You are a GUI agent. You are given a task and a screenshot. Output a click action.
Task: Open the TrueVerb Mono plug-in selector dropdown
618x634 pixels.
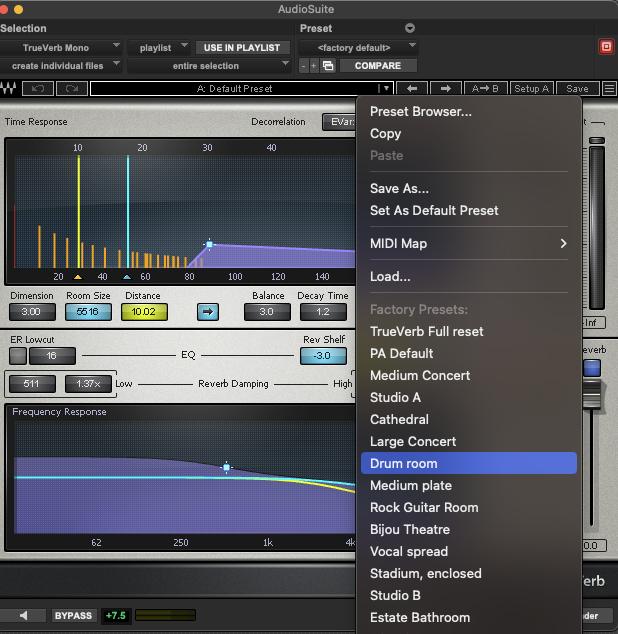point(61,47)
